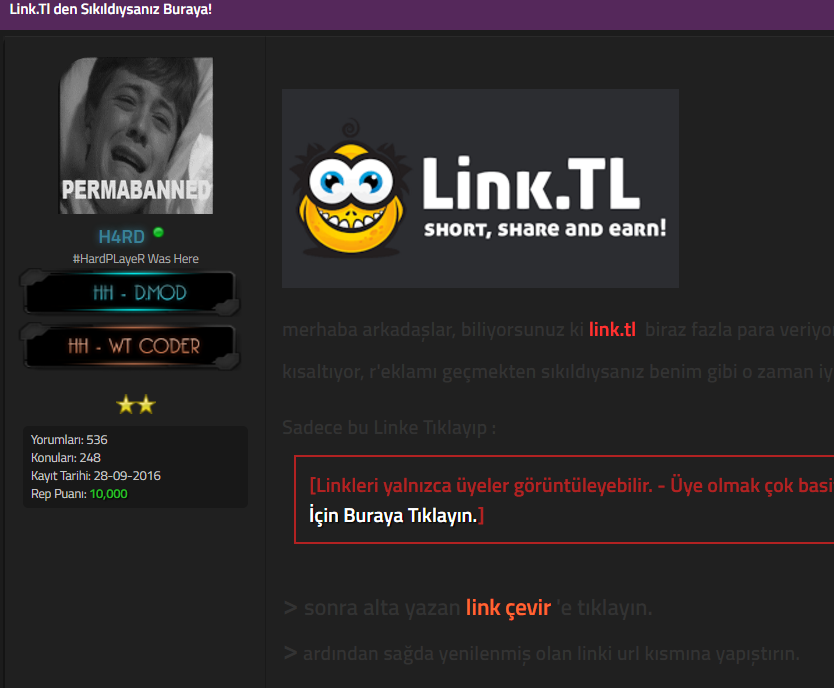Click 'Kayıt Tarihi: 28-09-2016' text

coord(96,476)
